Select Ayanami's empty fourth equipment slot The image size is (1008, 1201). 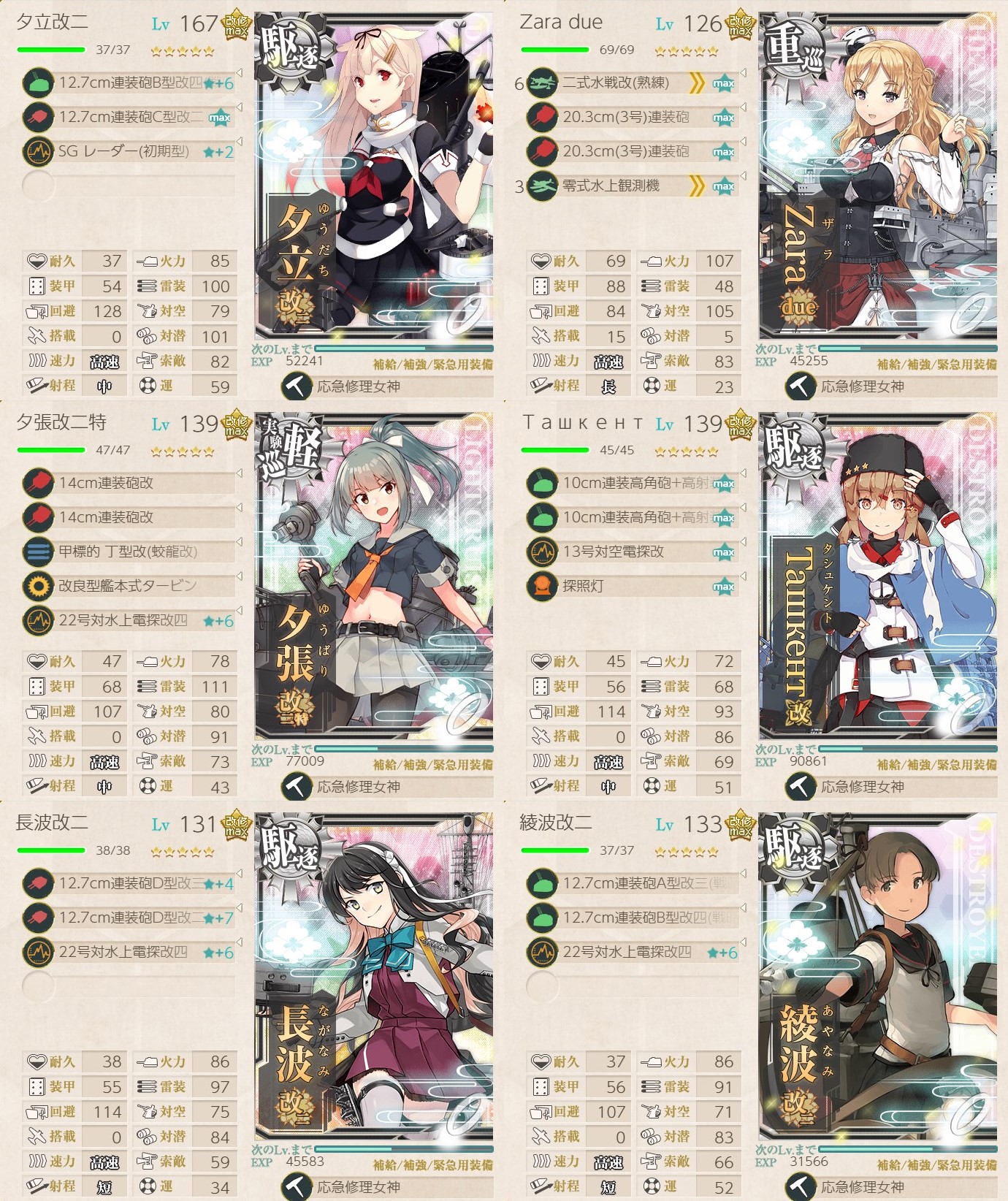tap(633, 986)
